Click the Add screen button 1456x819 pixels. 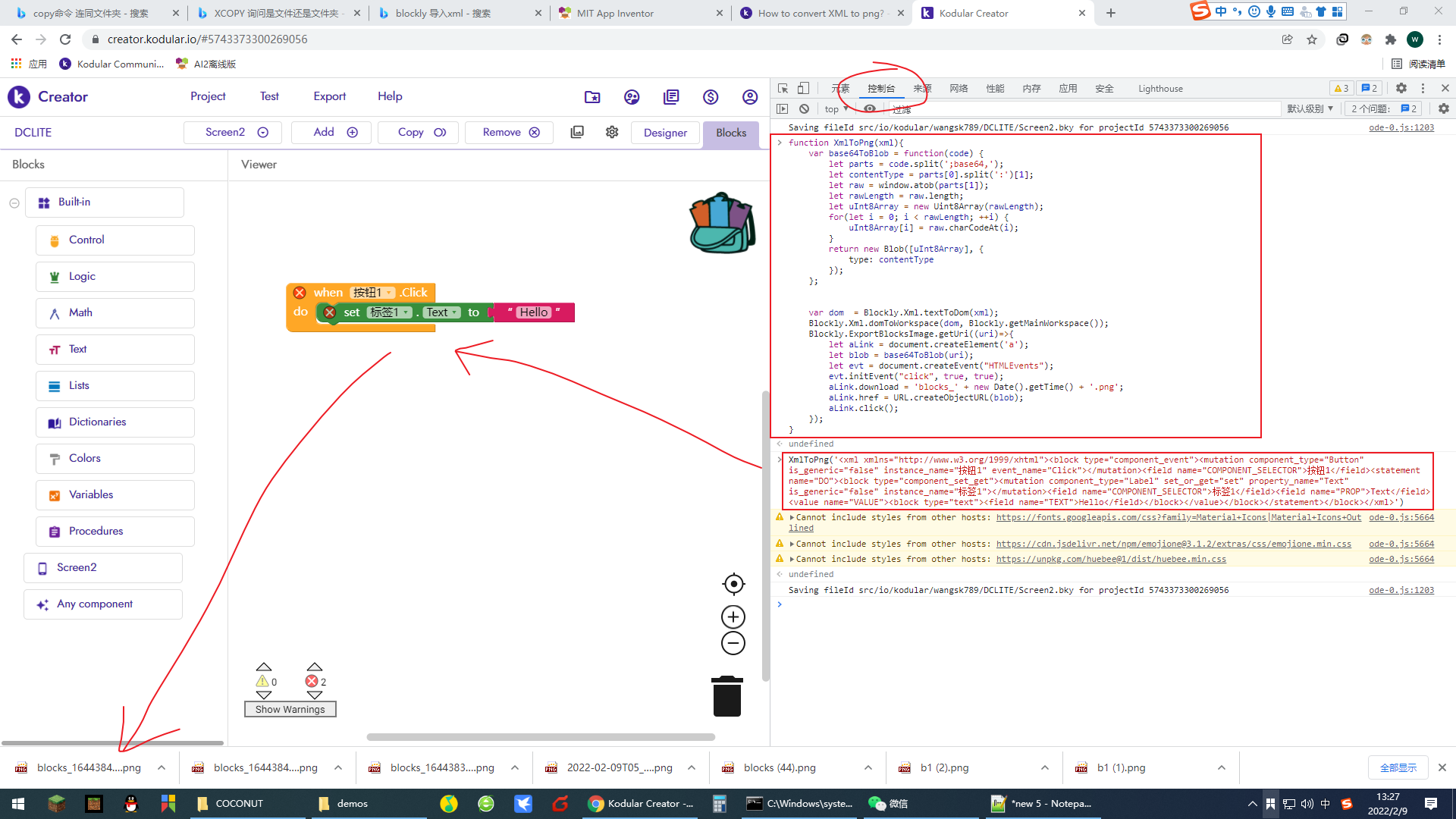pyautogui.click(x=331, y=132)
